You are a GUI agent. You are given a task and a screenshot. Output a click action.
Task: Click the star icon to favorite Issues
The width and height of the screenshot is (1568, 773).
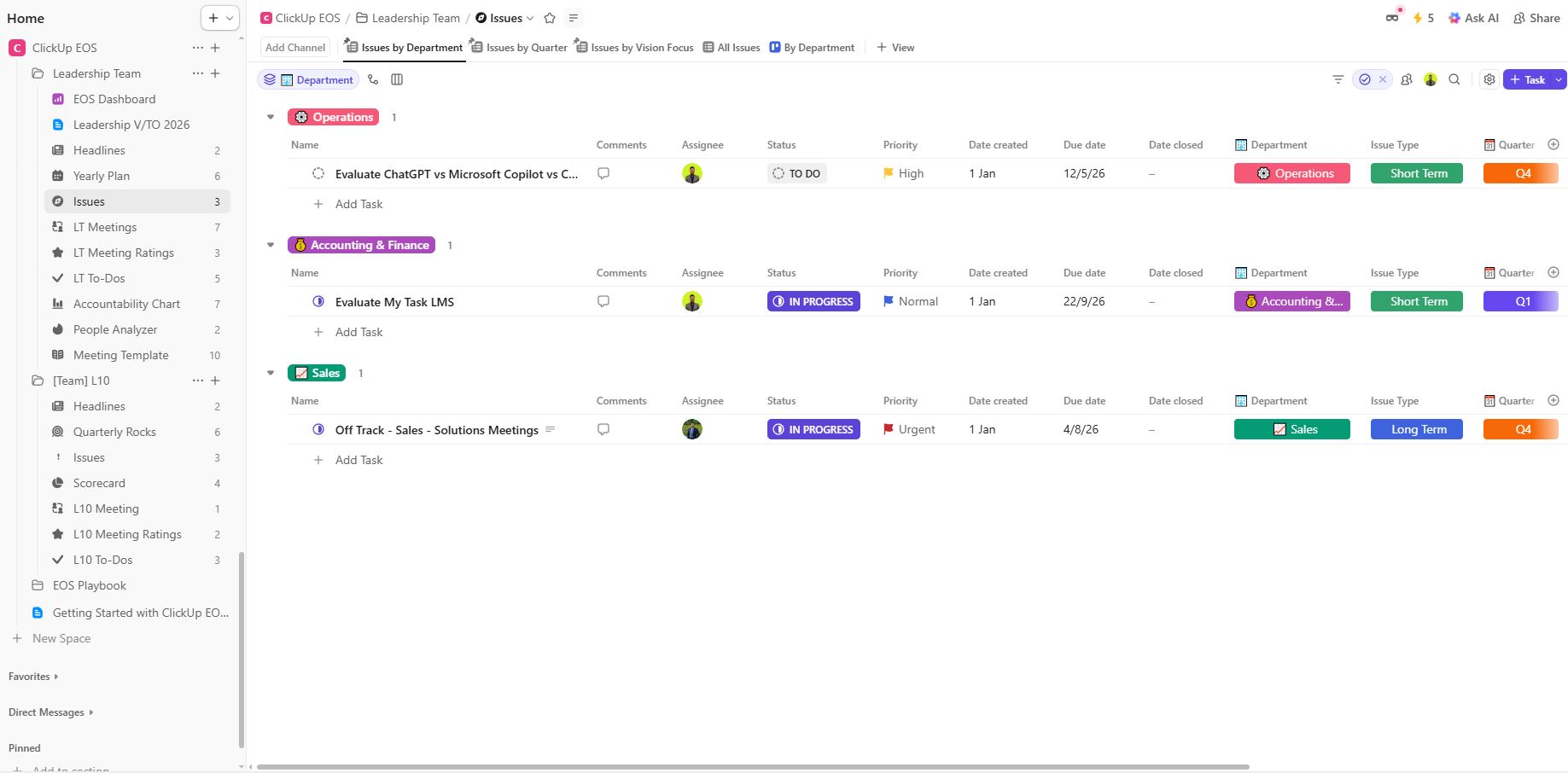click(550, 18)
